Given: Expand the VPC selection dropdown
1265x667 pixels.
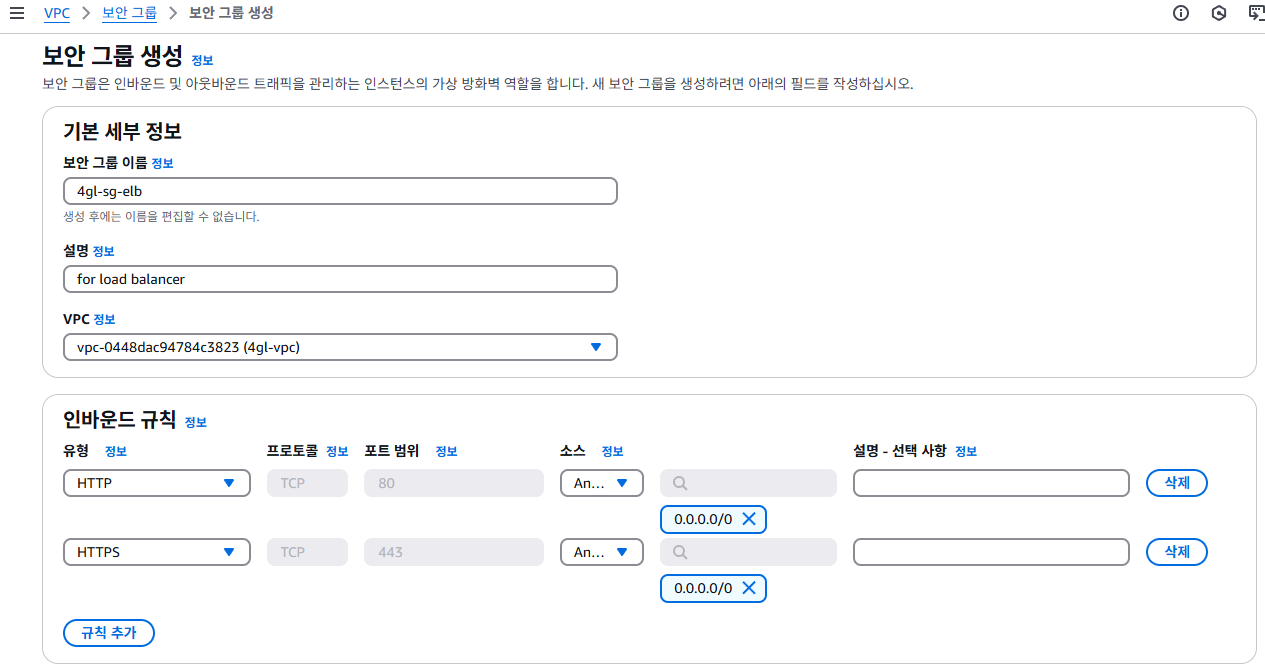Looking at the screenshot, I should (340, 347).
